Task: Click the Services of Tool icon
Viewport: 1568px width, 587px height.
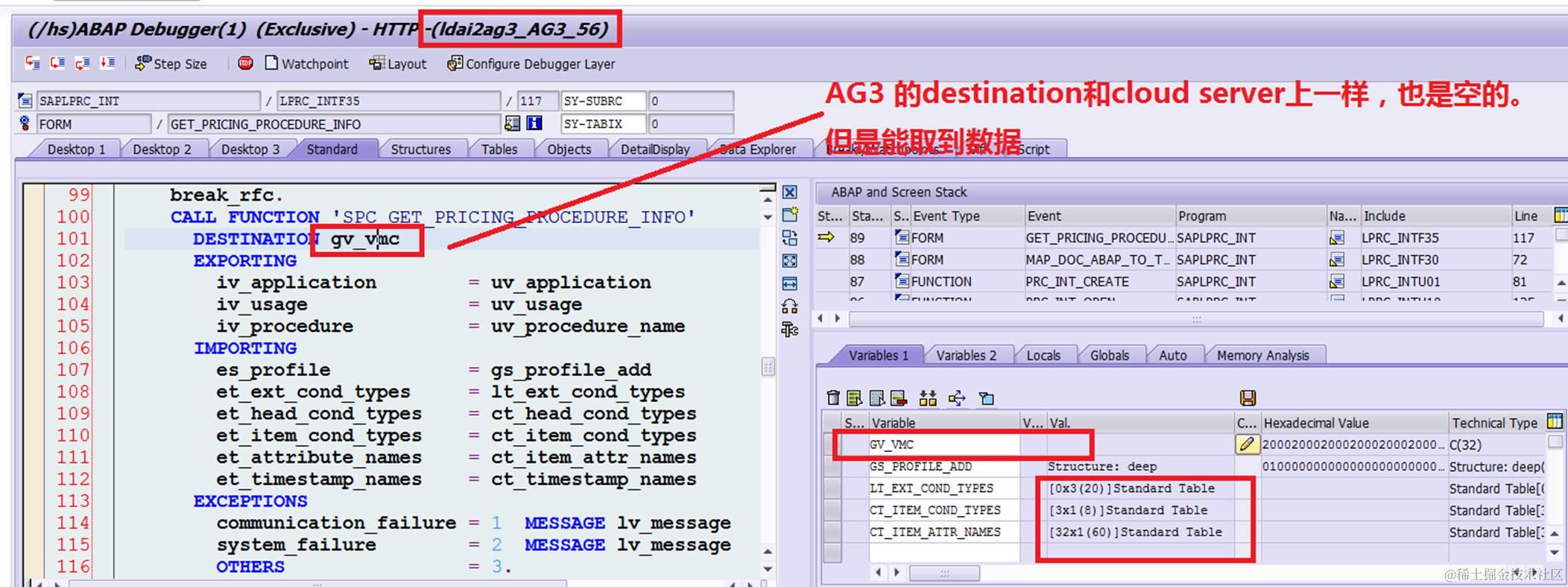Action: tap(790, 329)
